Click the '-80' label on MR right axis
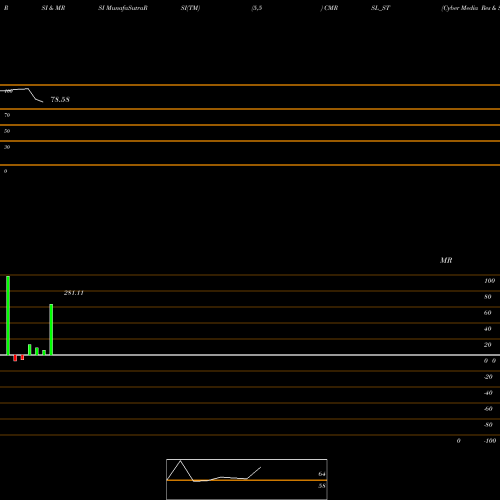 coord(488,425)
